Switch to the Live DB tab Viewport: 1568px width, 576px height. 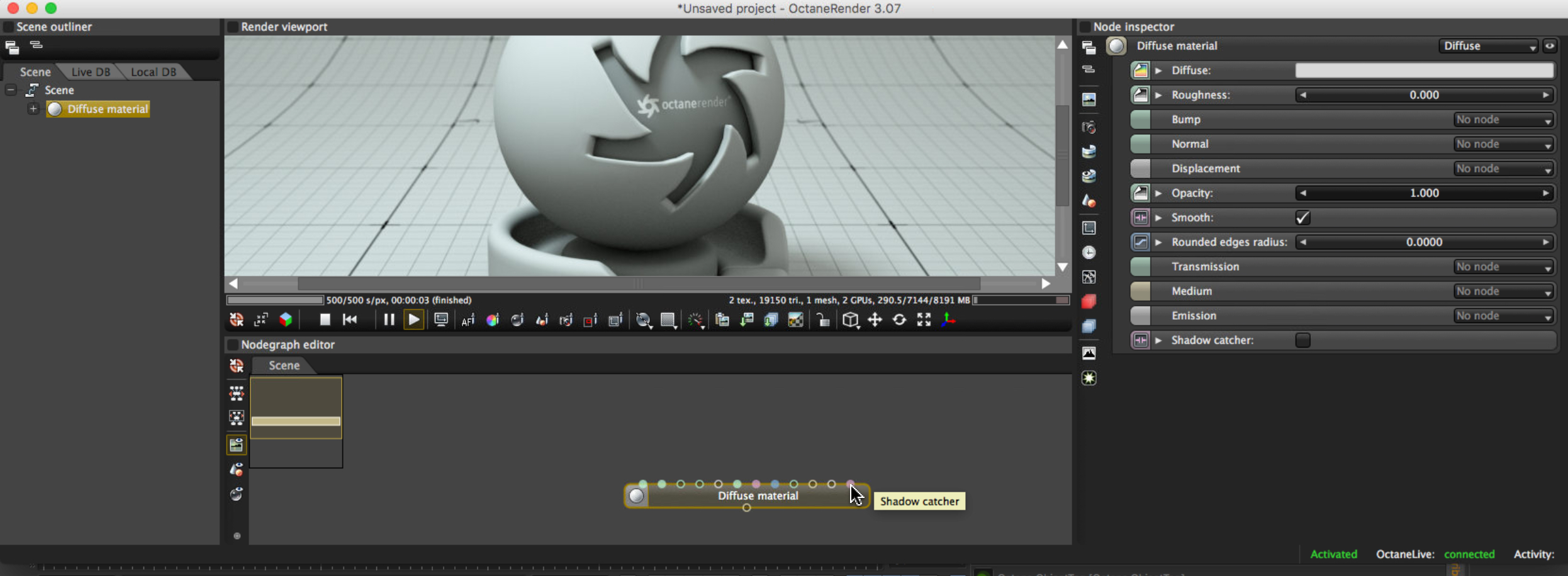coord(91,72)
